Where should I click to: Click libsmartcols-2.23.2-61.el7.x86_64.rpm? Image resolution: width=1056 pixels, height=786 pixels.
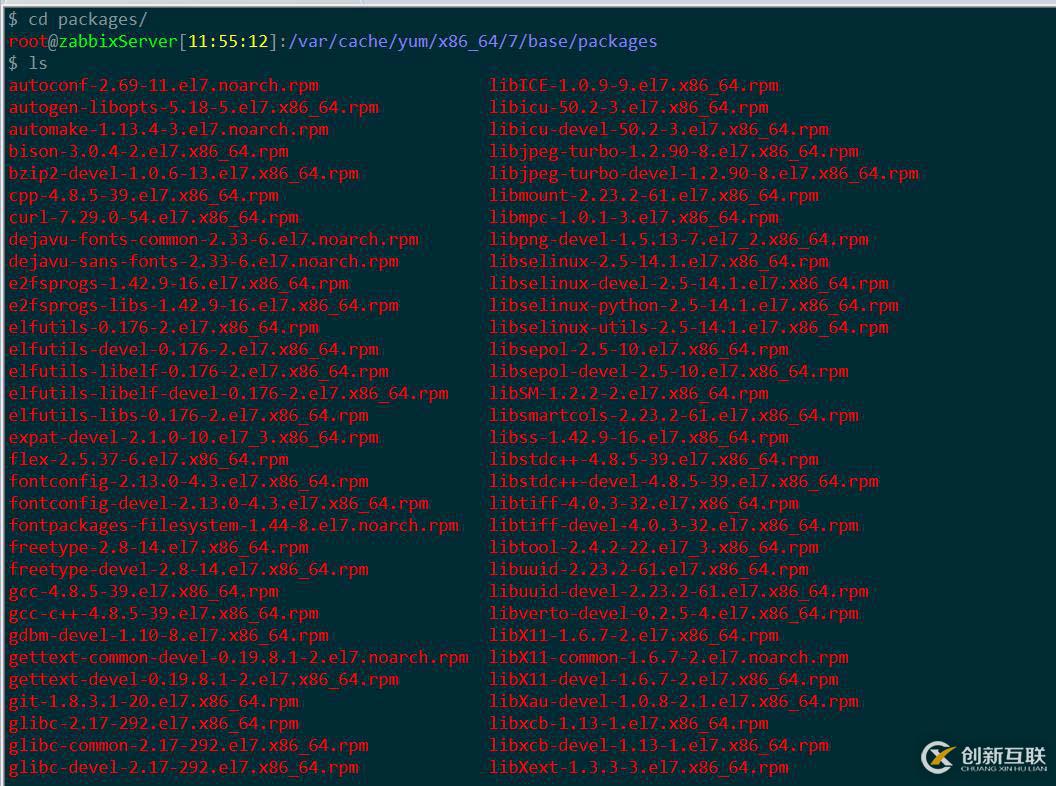674,416
